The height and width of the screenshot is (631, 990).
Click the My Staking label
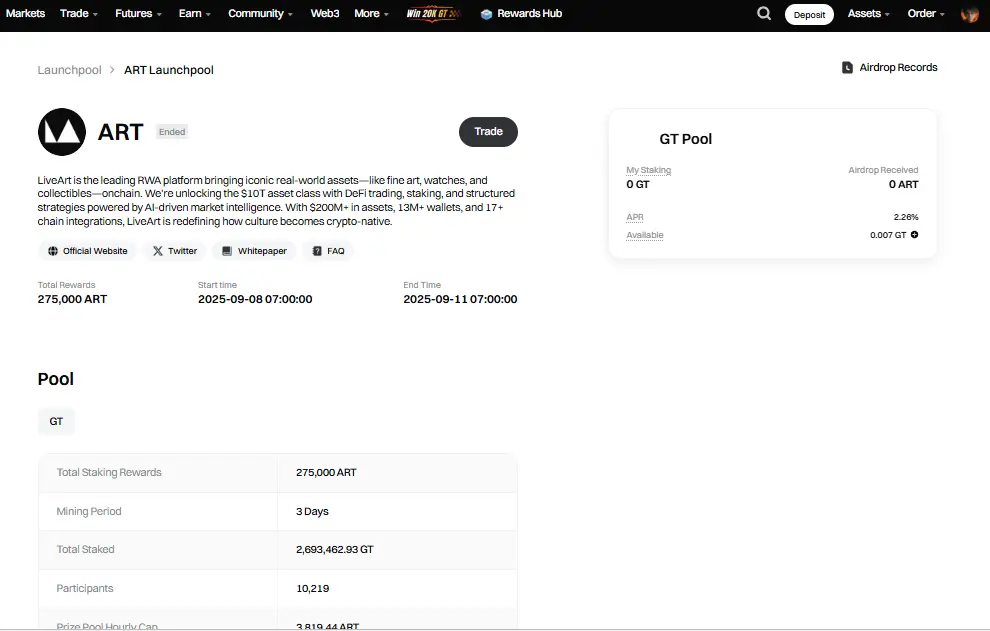click(648, 170)
